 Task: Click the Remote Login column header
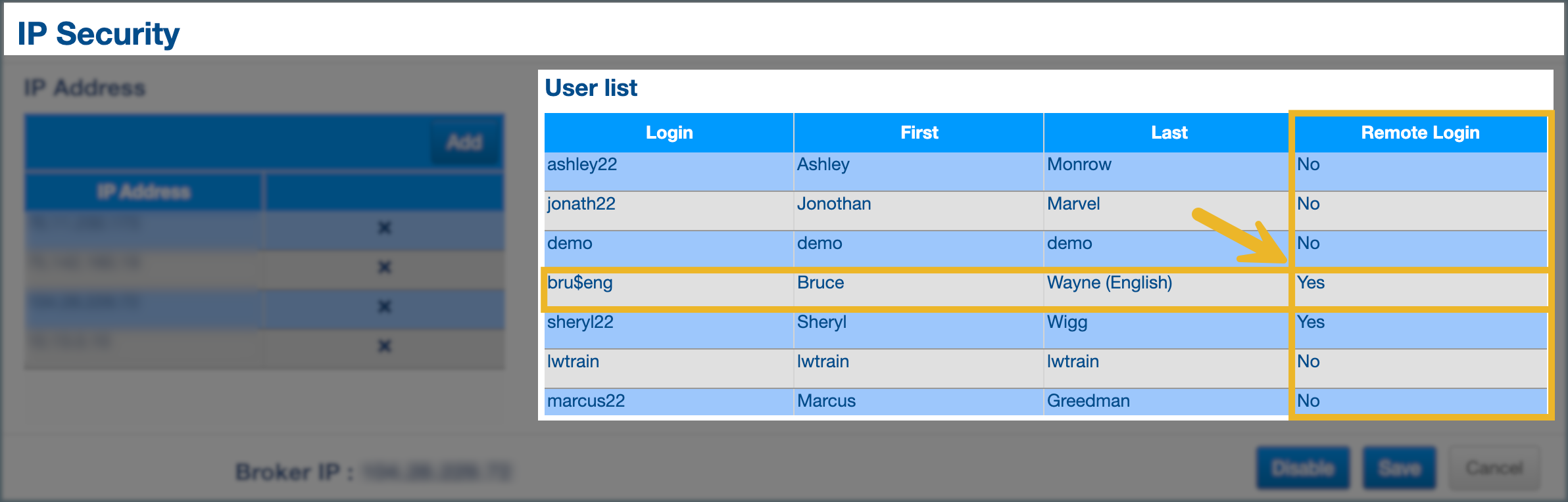click(x=1420, y=133)
